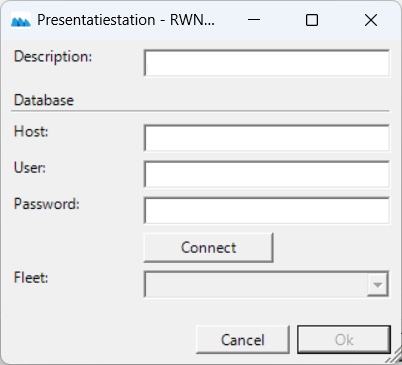Maximize the Presentatiestation window
This screenshot has height=365, width=402.
[x=312, y=20]
